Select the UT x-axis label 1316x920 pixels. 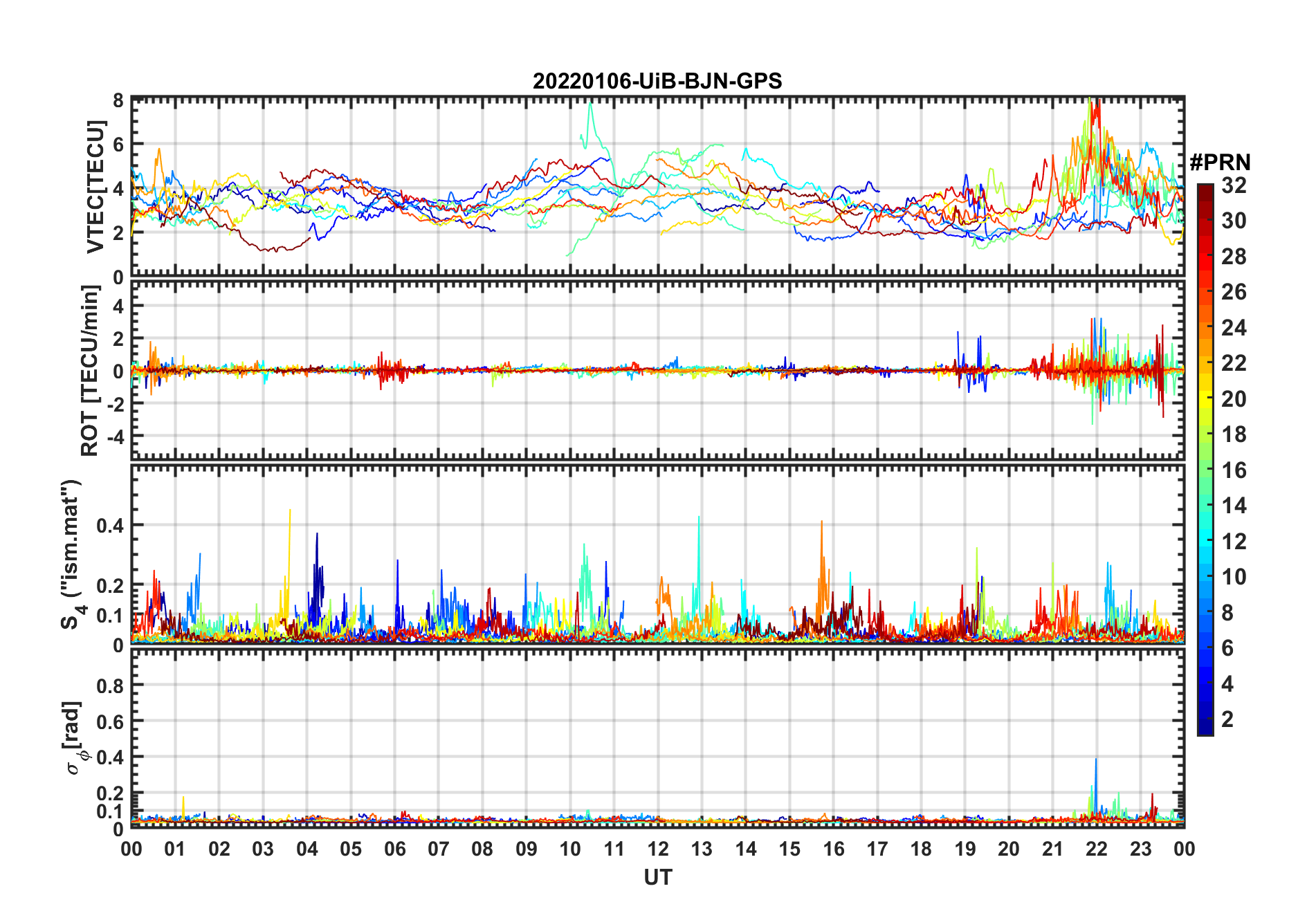pos(658,878)
